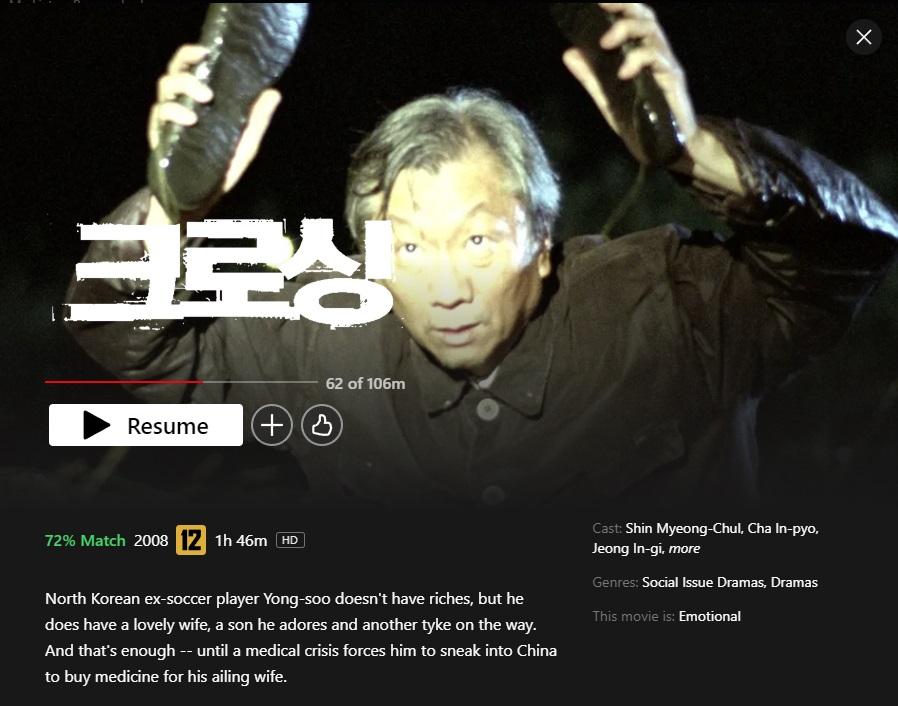The height and width of the screenshot is (706, 898).
Task: Open cast member Jeong In-gi
Action: (628, 549)
